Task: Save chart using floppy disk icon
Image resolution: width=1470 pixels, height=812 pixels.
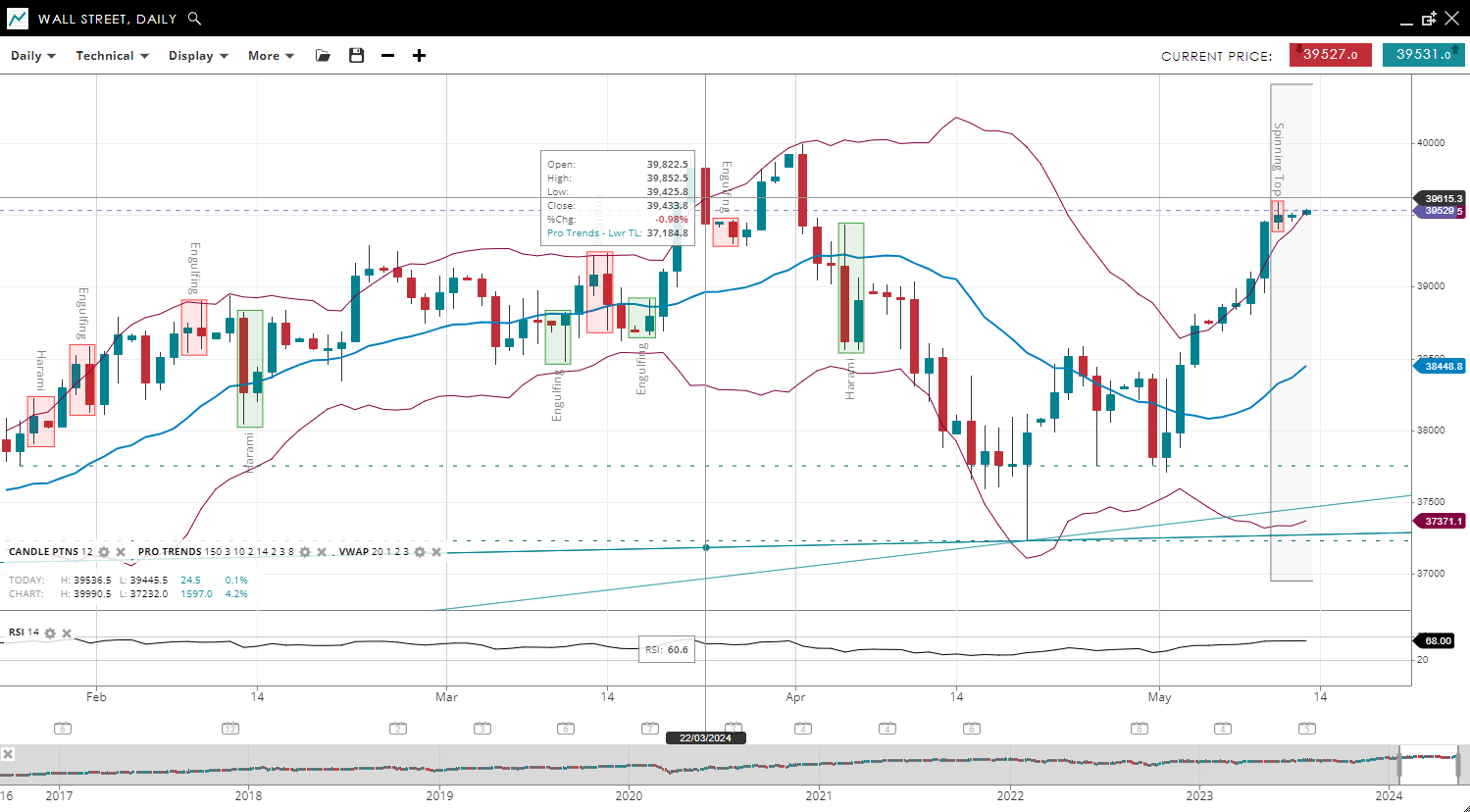Action: pos(357,56)
